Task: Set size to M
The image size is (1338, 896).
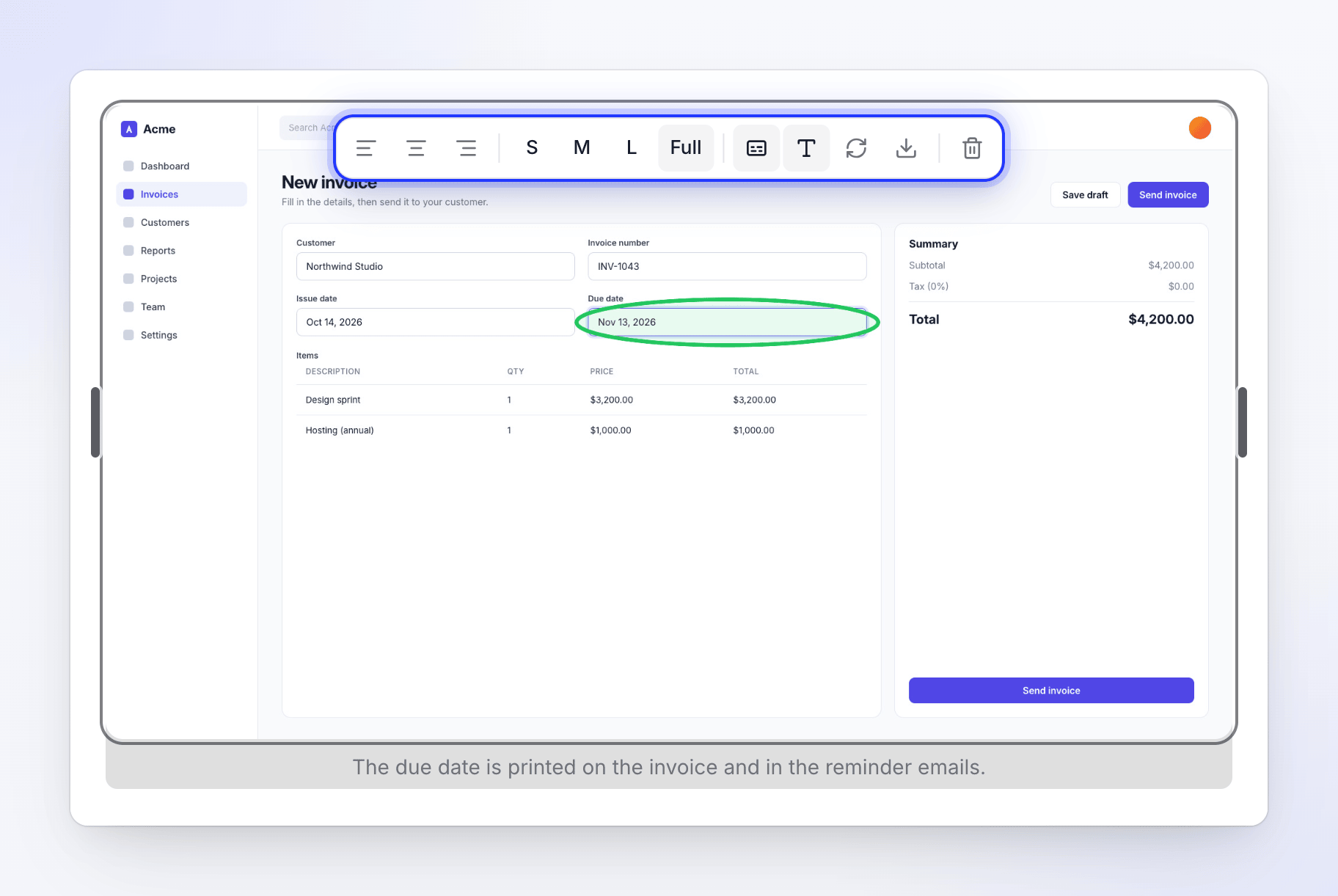Action: coord(582,148)
